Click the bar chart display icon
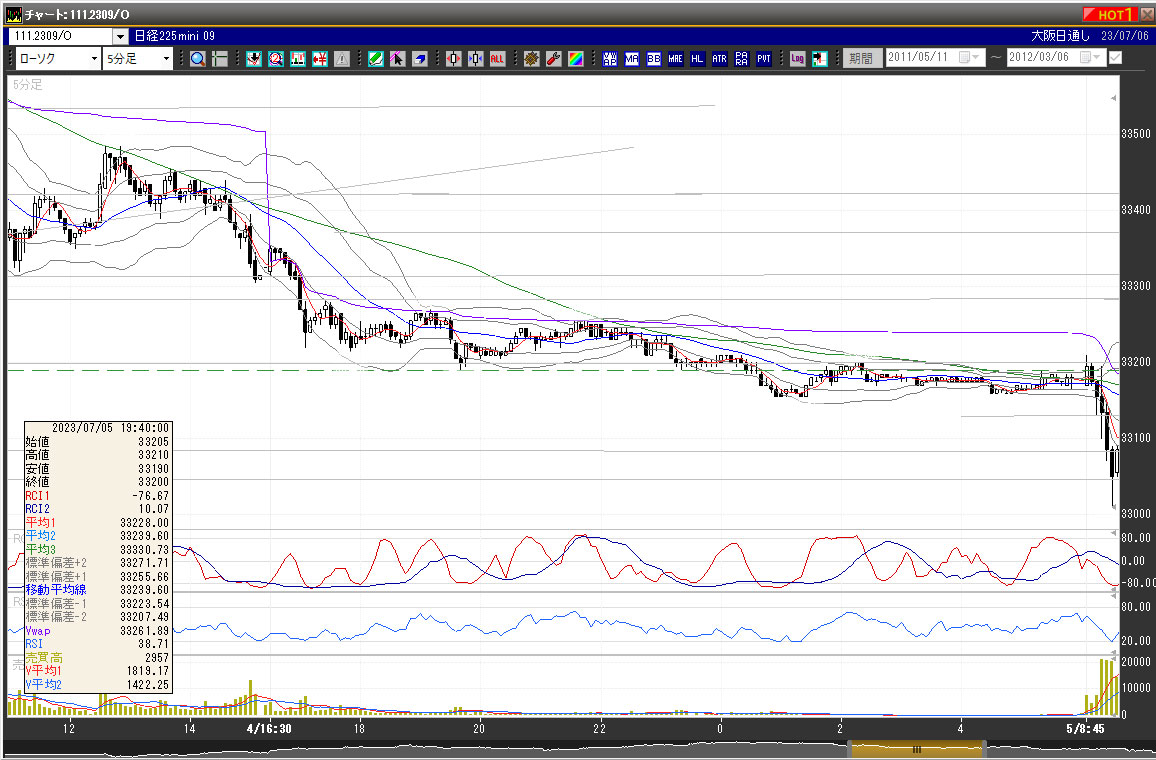1156x760 pixels. point(298,59)
